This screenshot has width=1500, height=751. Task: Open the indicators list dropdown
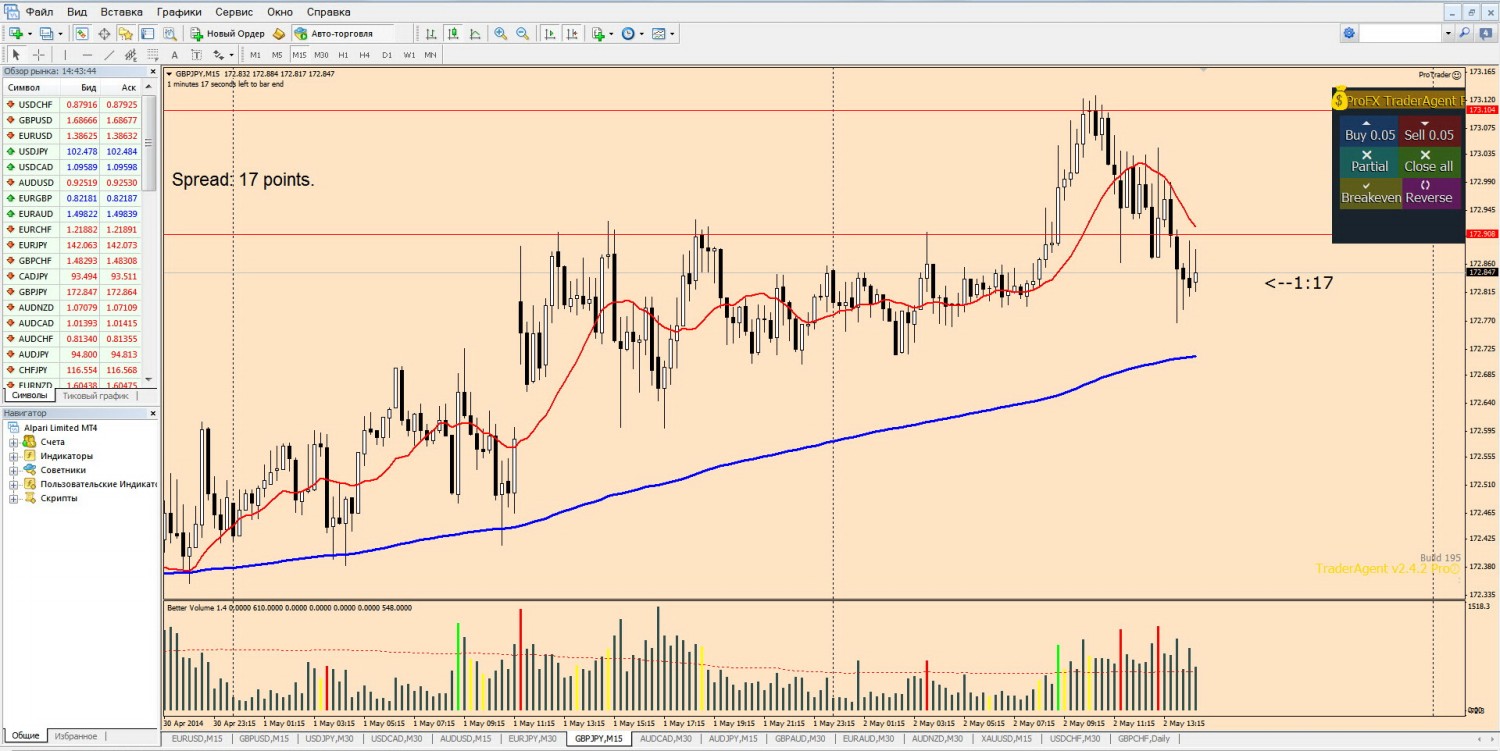click(x=610, y=33)
